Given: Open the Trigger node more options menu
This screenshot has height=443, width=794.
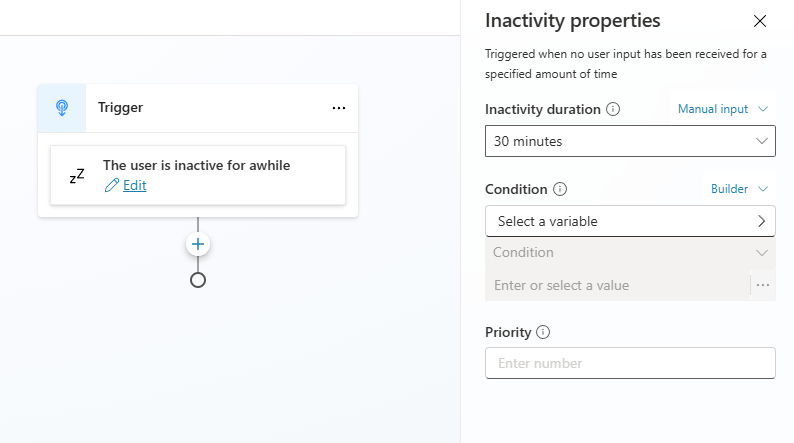Looking at the screenshot, I should click(x=339, y=108).
